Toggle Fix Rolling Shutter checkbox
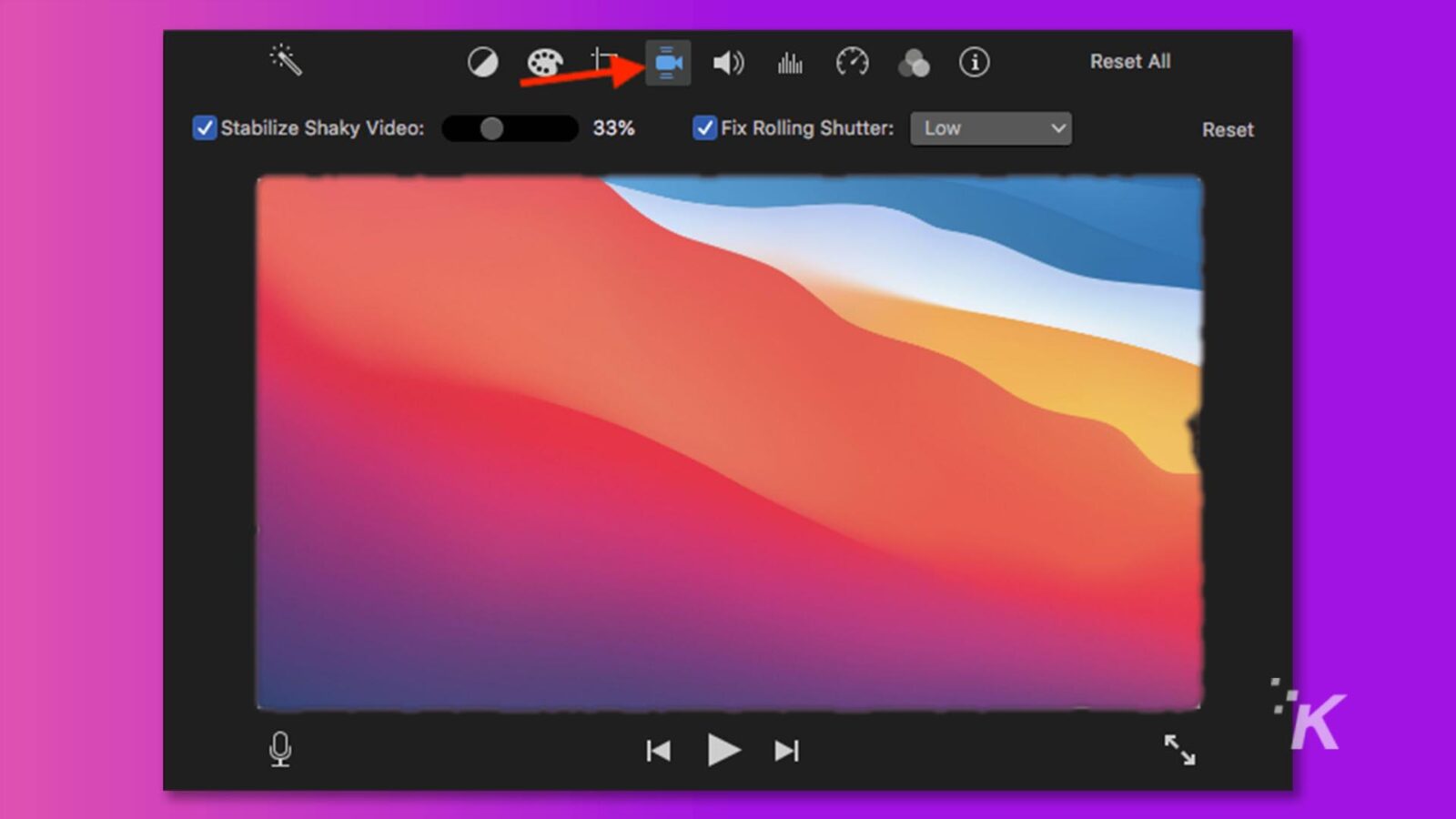 704,128
